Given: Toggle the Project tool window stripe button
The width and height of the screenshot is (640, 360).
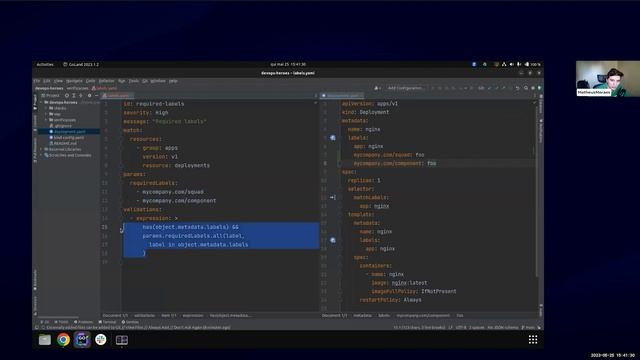Looking at the screenshot, I should (35, 103).
